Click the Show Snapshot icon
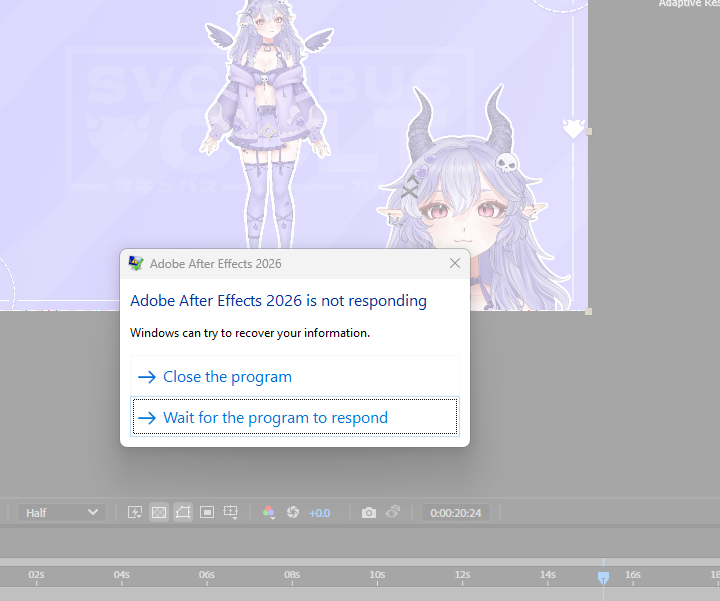This screenshot has height=601, width=720. (393, 512)
